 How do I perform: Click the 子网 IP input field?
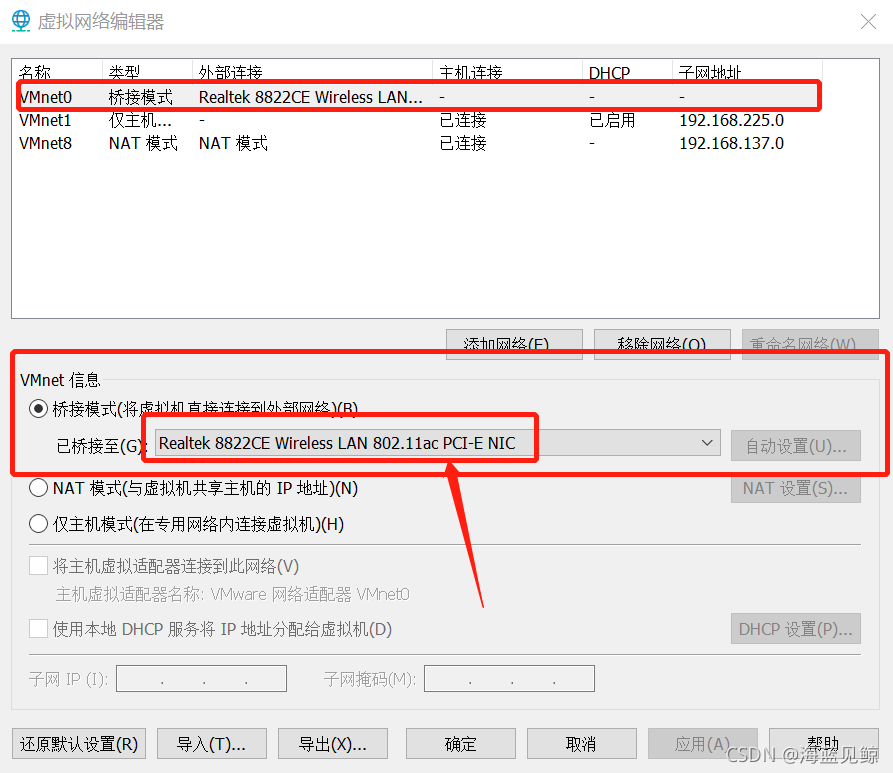[202, 678]
